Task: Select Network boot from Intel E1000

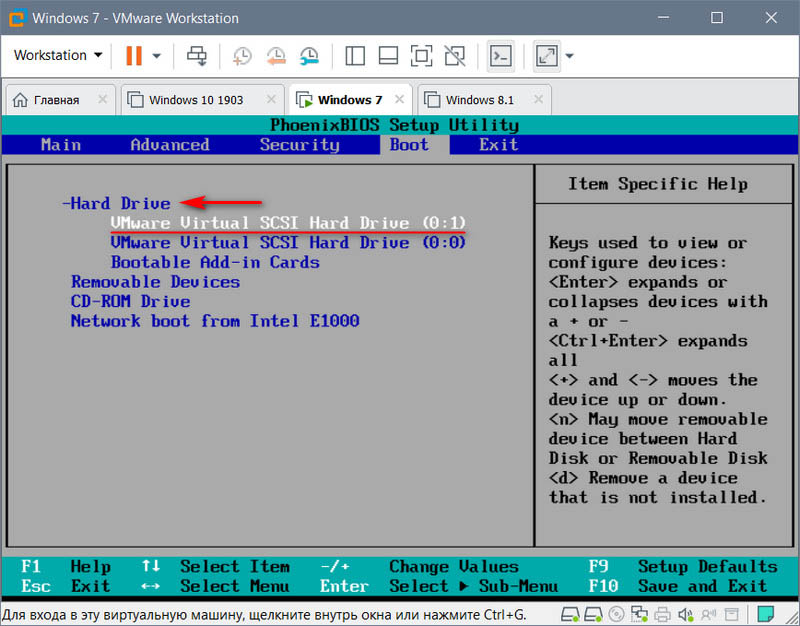Action: coord(215,321)
